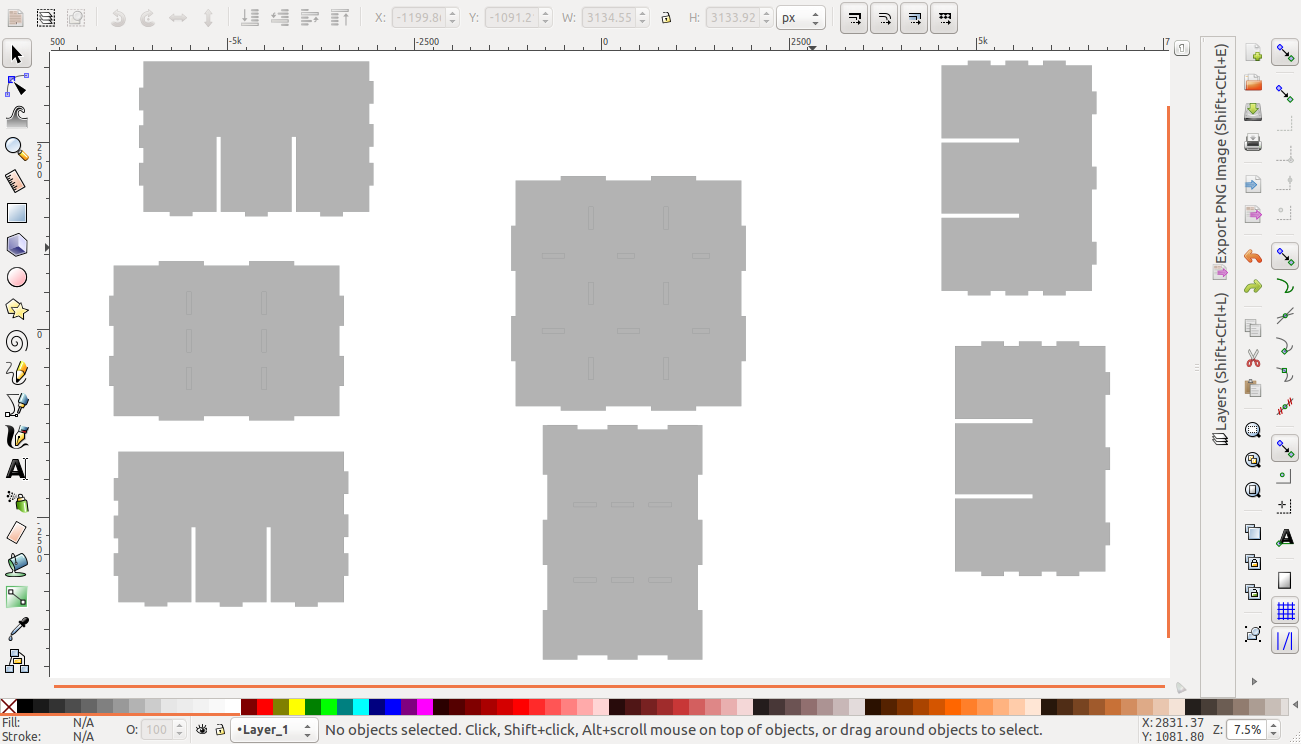Select the Spray tool
Screen dimensions: 1301x744
pyautogui.click(x=17, y=501)
